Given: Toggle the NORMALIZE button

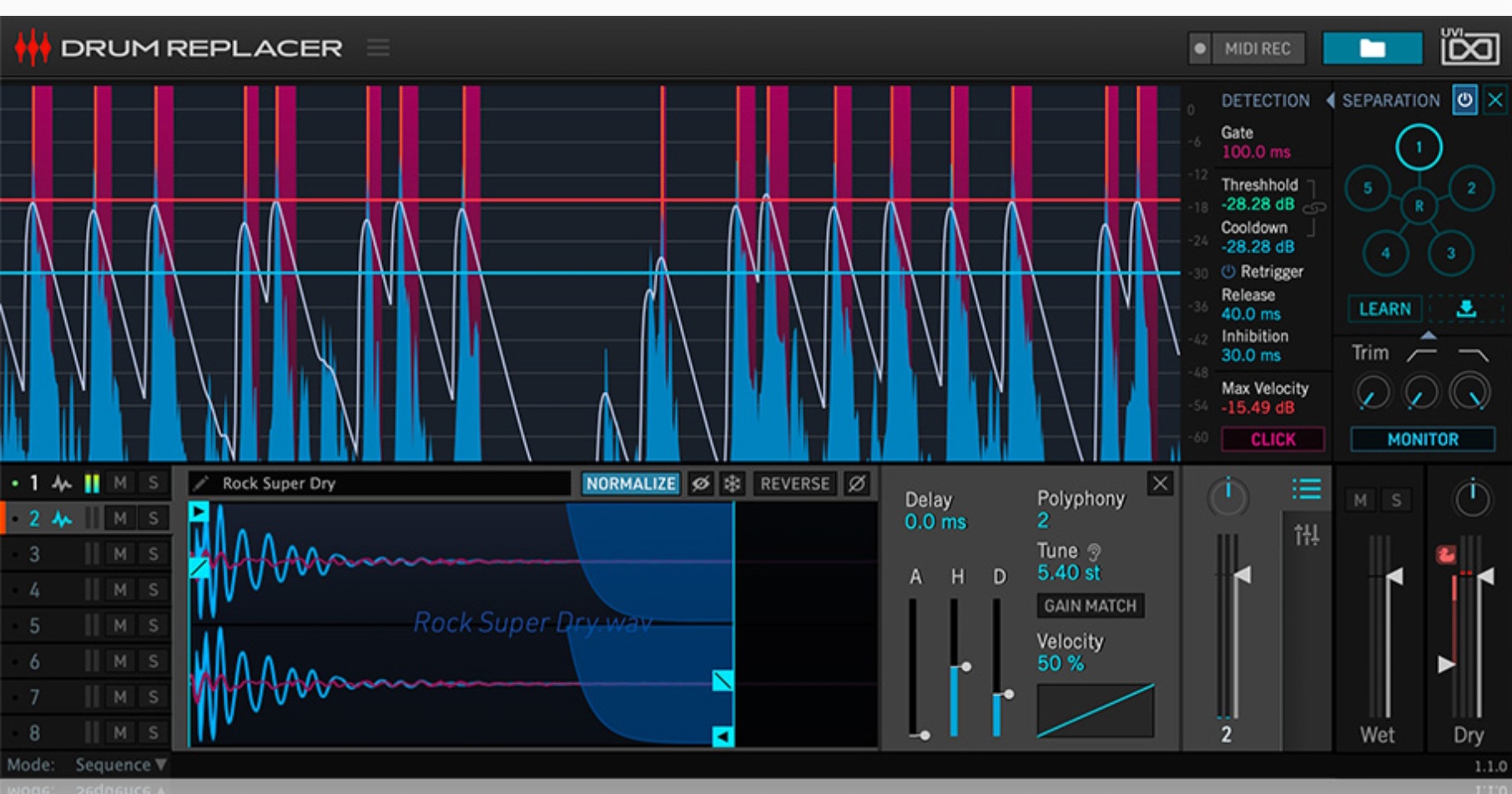Looking at the screenshot, I should point(630,484).
